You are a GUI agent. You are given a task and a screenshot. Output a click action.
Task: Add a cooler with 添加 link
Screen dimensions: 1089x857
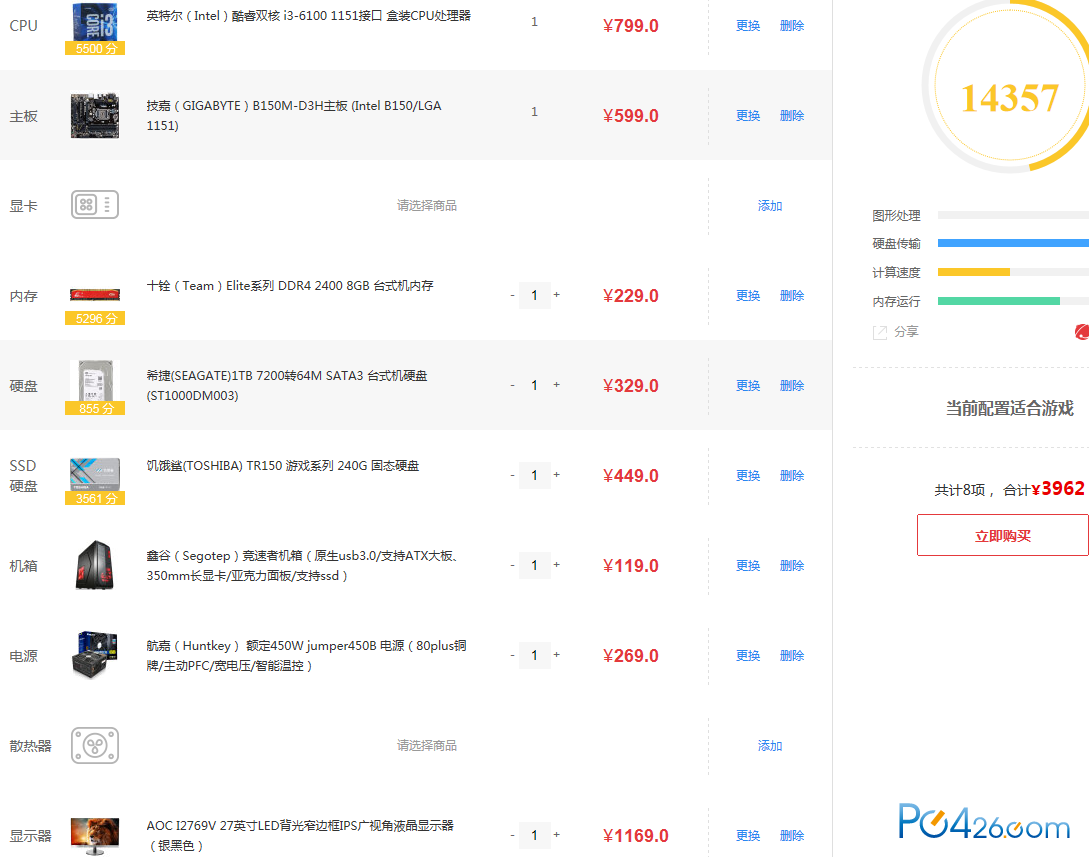click(770, 745)
